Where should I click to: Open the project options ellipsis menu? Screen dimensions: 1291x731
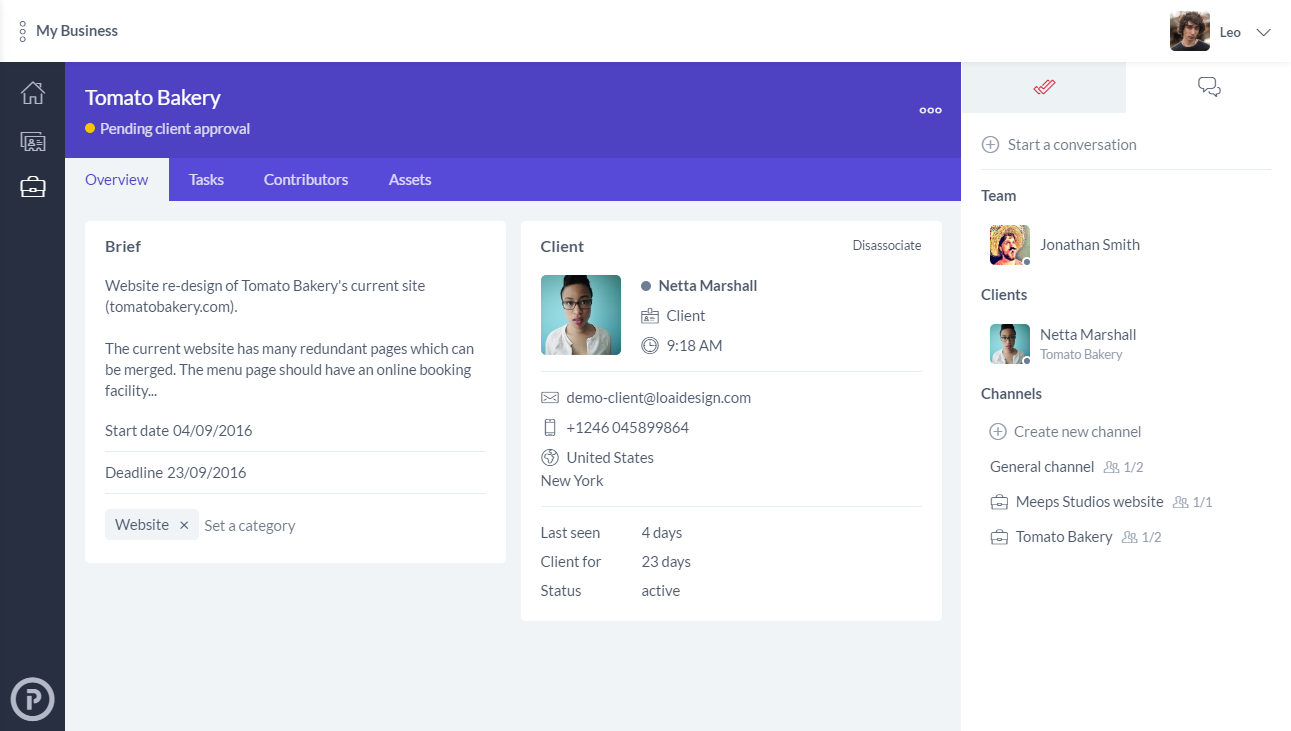point(930,110)
